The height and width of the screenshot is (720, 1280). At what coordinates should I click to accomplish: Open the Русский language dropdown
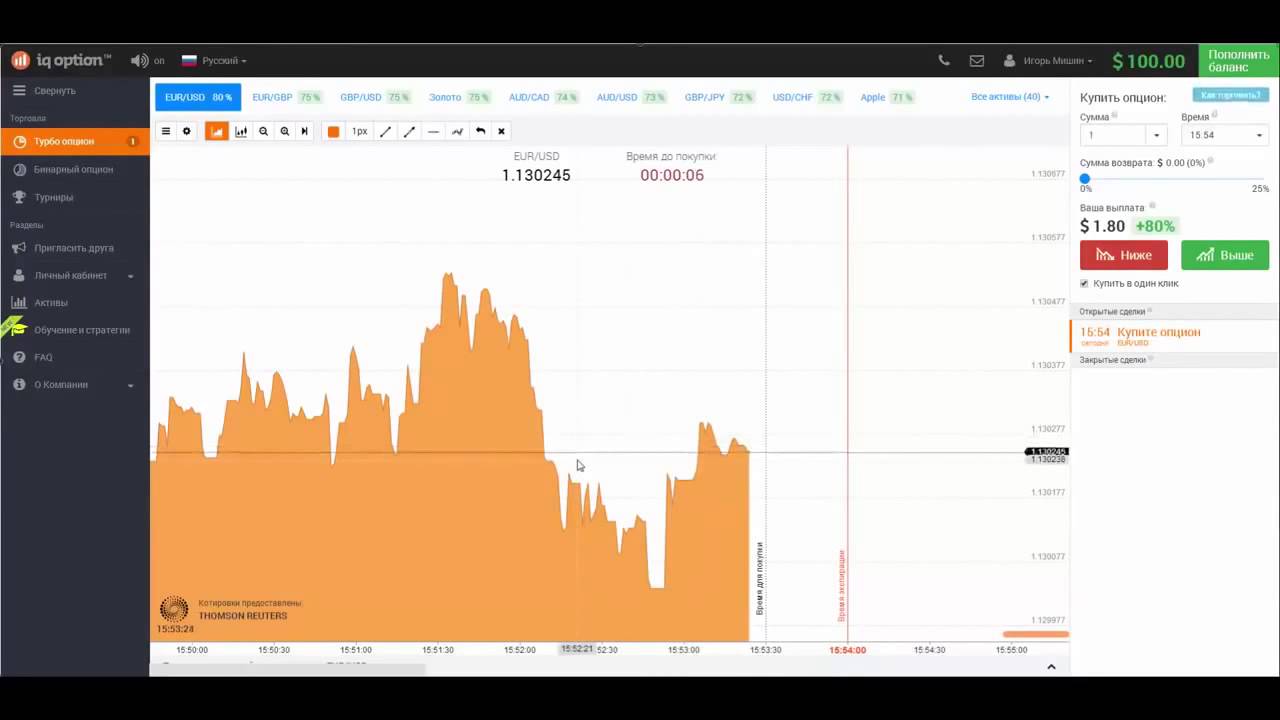[214, 60]
